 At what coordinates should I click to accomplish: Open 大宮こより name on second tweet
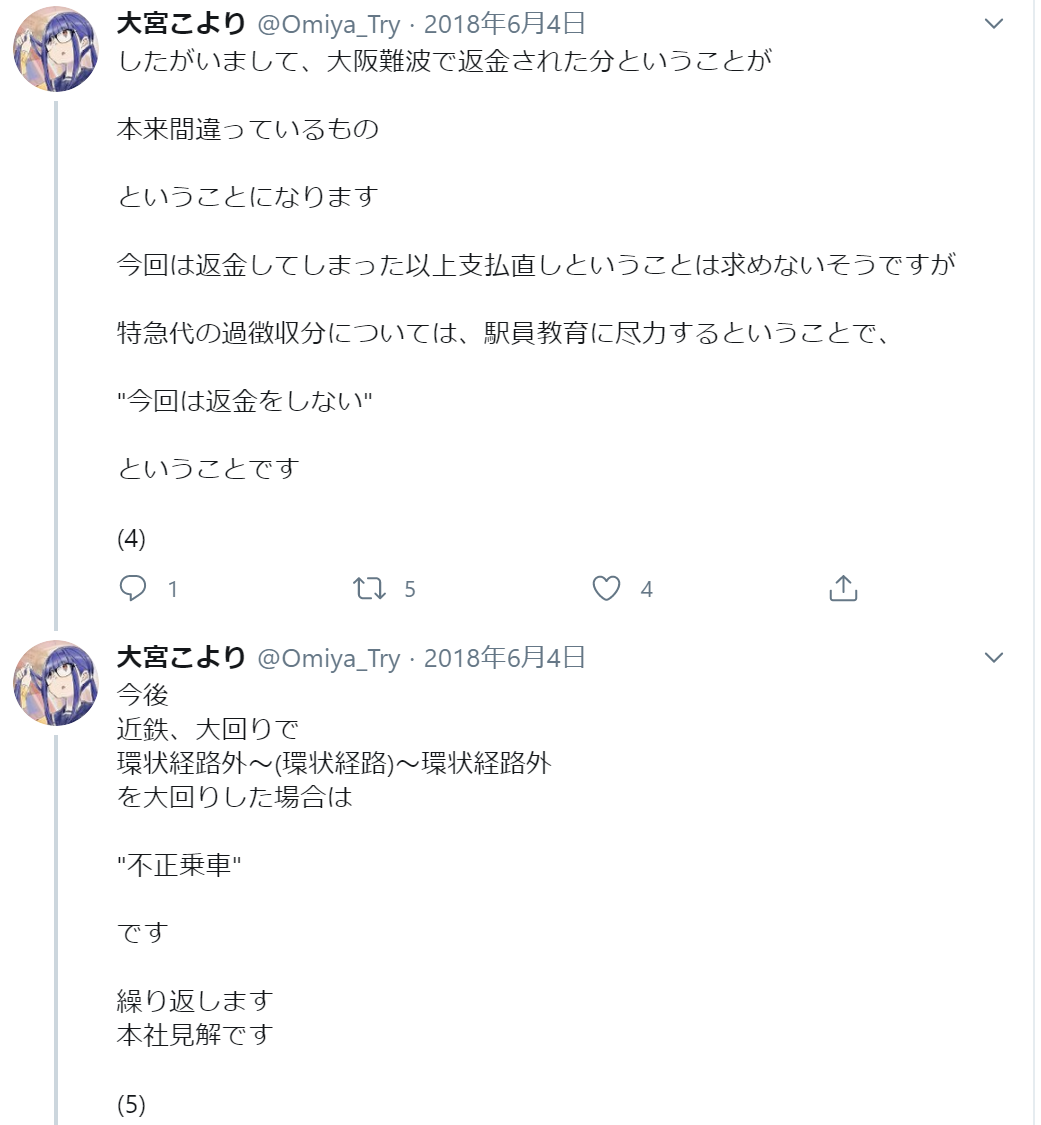tap(181, 657)
